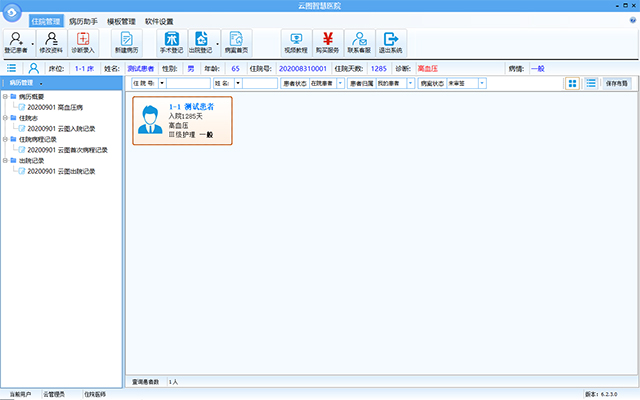Click the 保存布局 button

coord(617,83)
